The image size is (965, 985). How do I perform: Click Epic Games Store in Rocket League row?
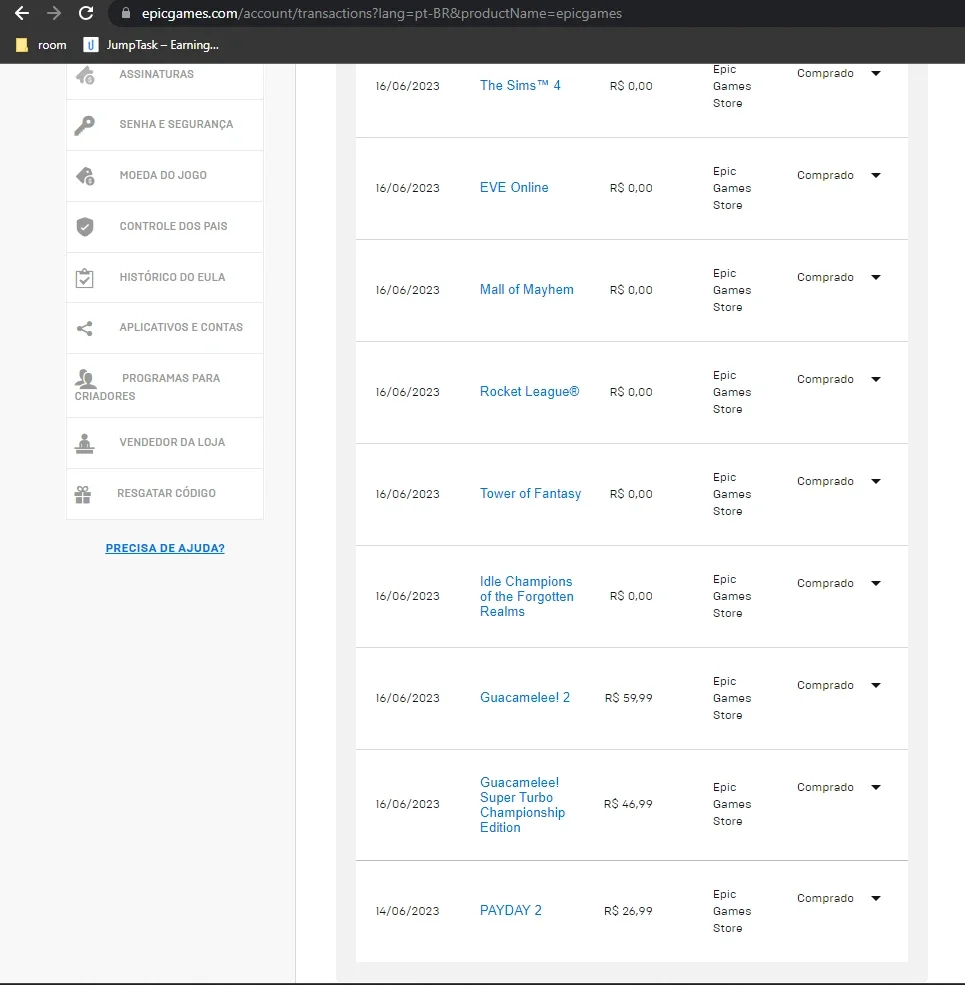point(732,392)
